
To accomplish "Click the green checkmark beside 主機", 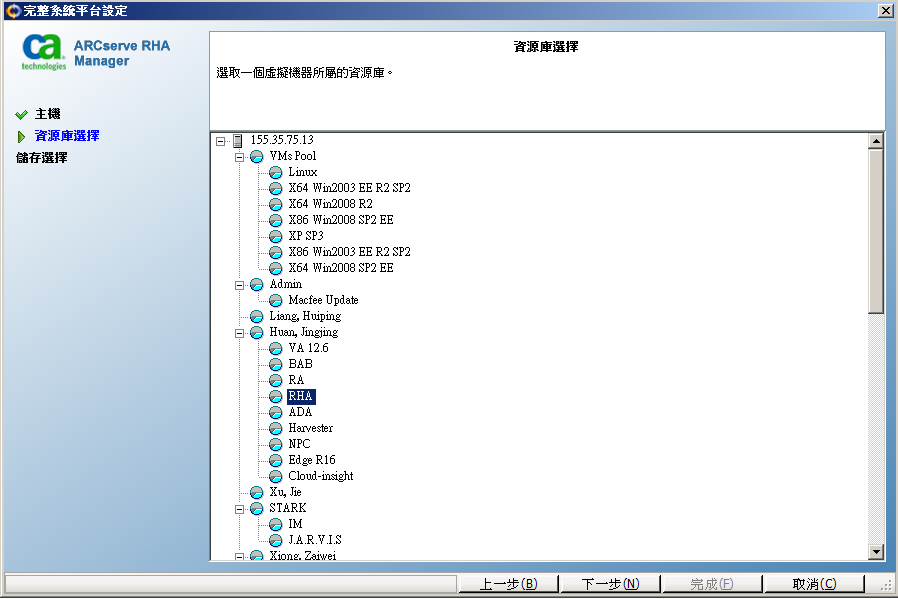I will pos(21,115).
